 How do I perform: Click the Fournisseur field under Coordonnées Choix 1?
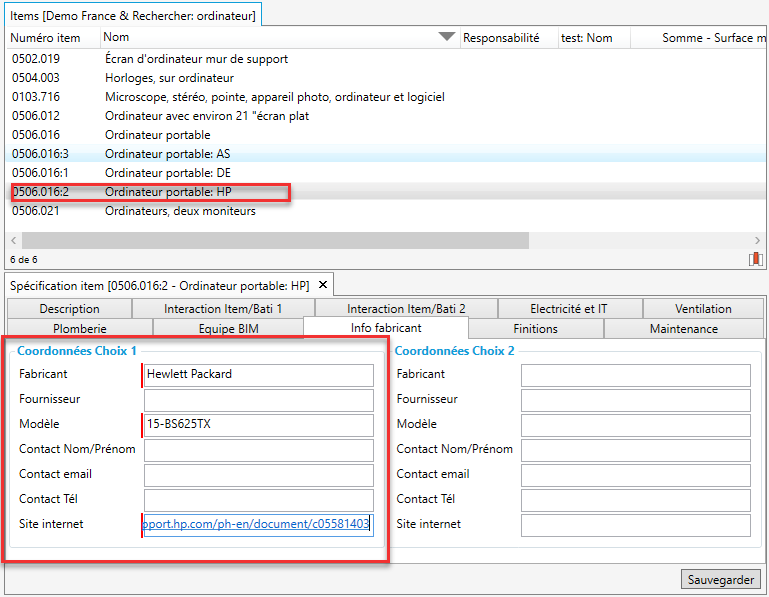[258, 400]
